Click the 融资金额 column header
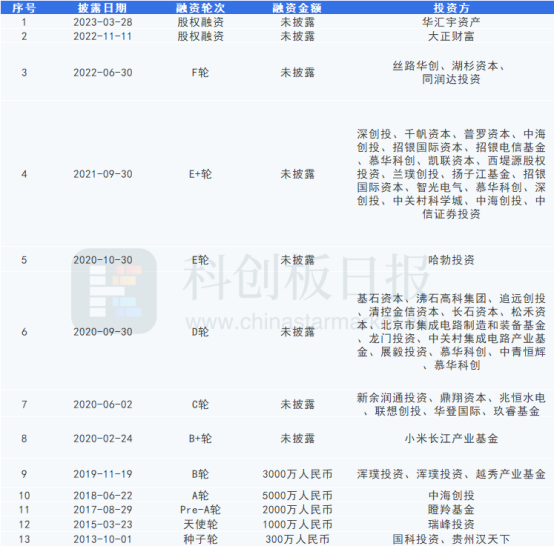Screen dimensions: 554x547 coord(297,8)
